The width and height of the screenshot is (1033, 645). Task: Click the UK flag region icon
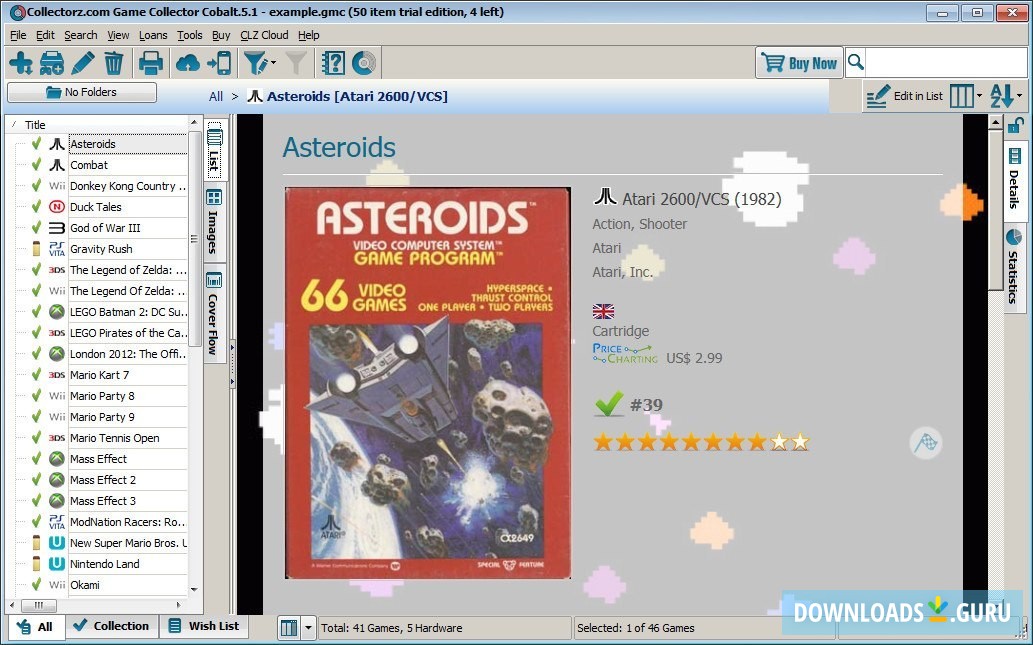[603, 311]
